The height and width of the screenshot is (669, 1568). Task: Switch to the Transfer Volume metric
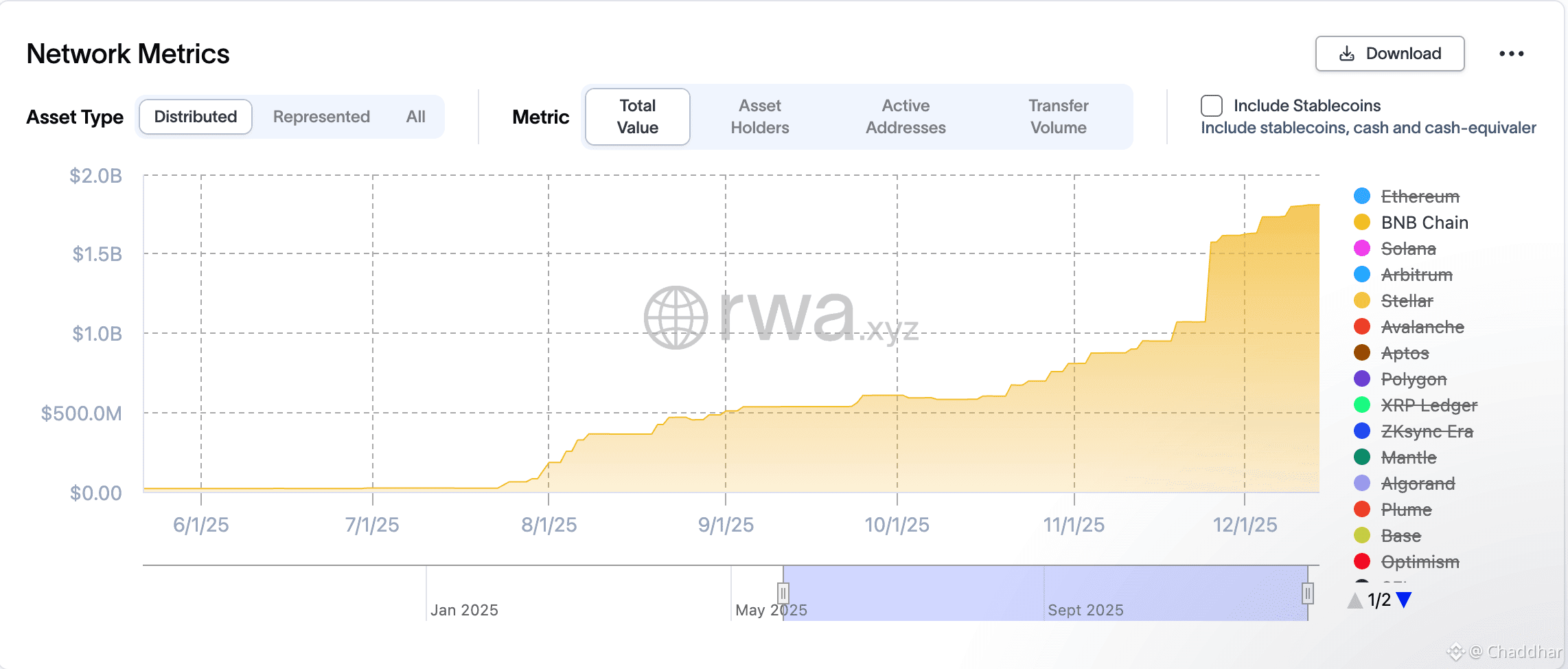pos(1058,116)
